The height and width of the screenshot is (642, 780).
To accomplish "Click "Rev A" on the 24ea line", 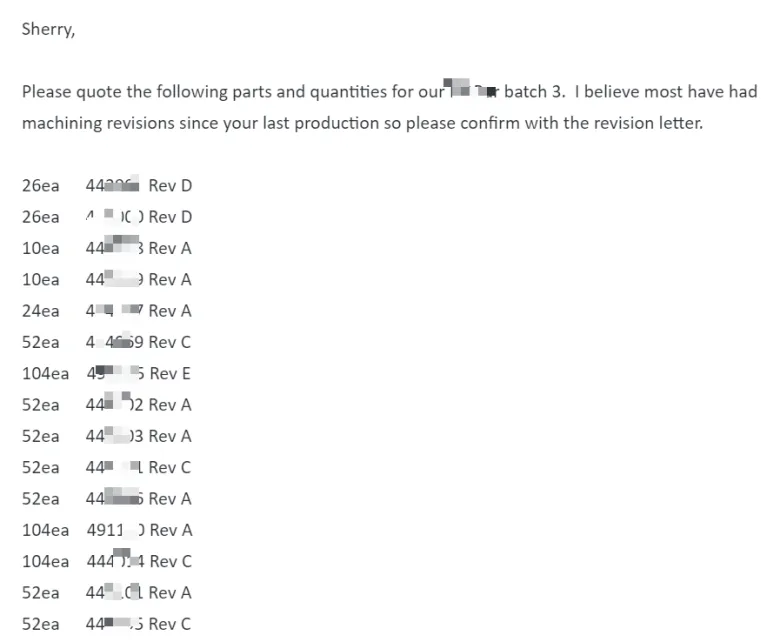I will click(170, 311).
